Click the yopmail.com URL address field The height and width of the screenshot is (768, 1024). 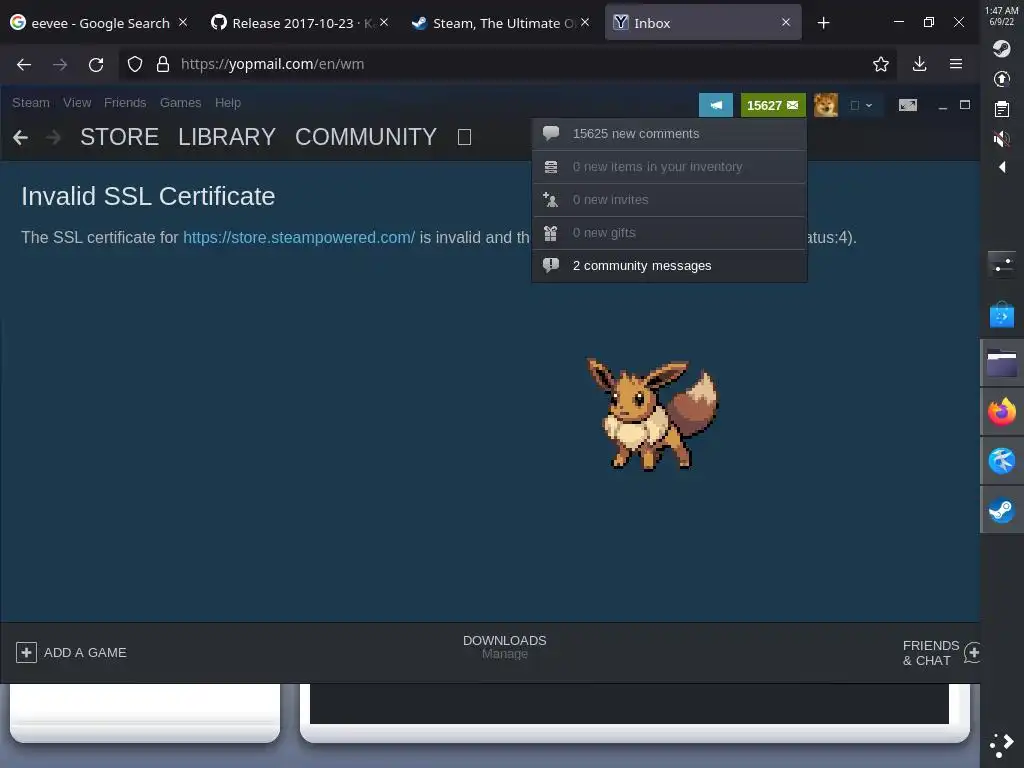point(509,64)
